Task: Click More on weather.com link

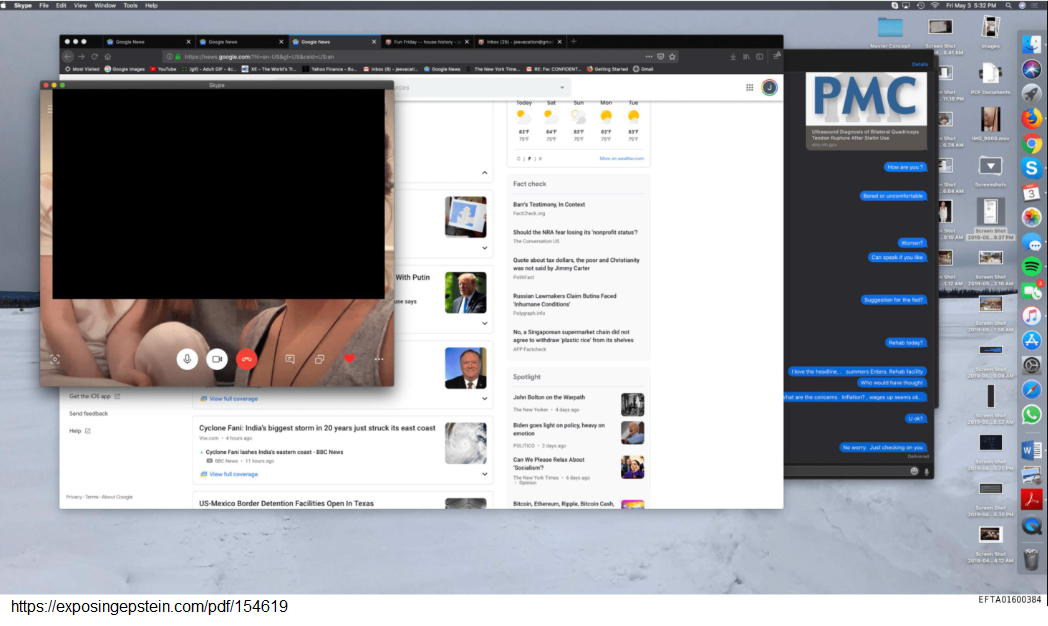Action: [x=622, y=158]
